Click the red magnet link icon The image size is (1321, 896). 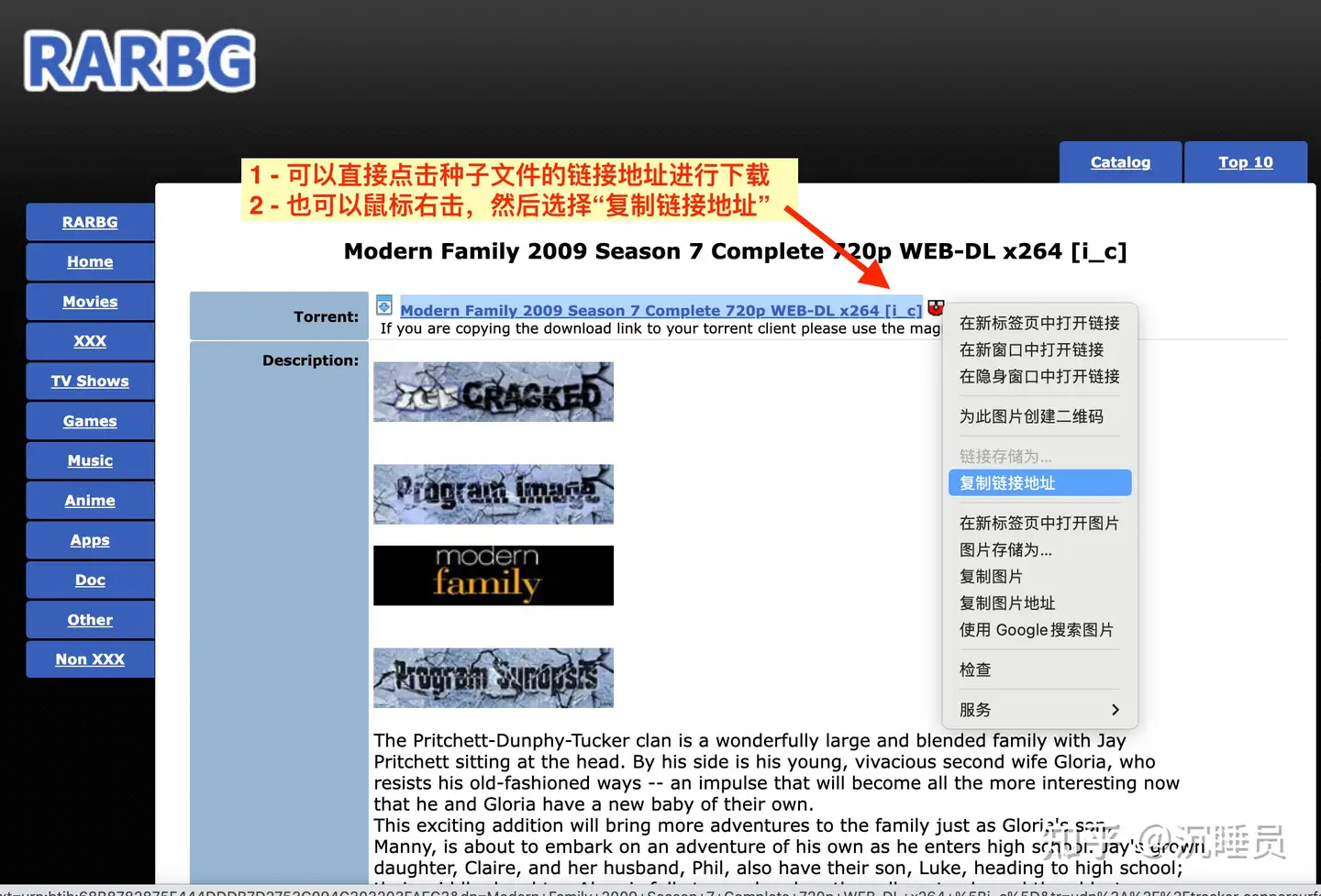coord(935,307)
